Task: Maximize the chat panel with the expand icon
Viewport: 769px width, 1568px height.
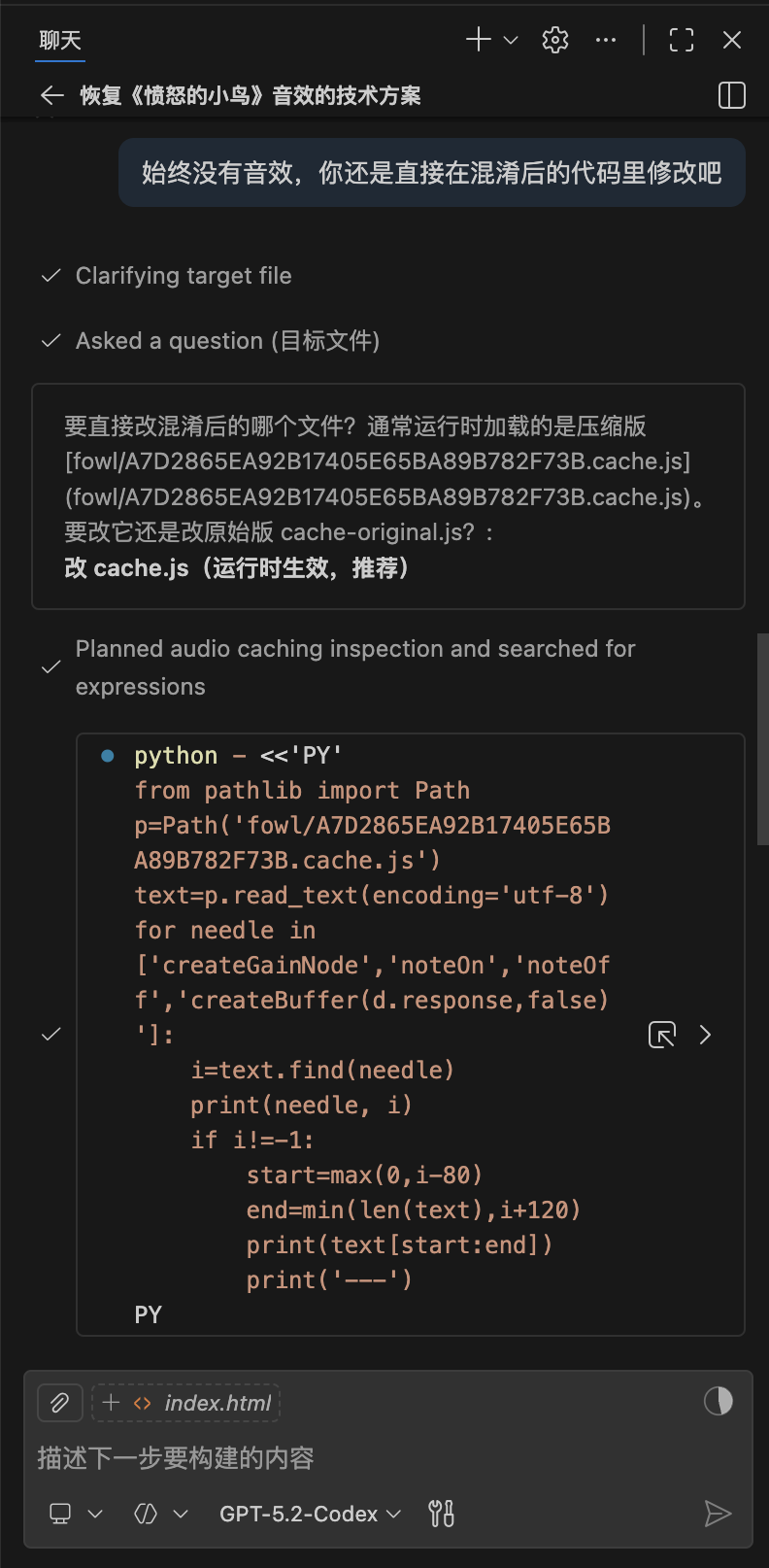Action: click(x=681, y=40)
